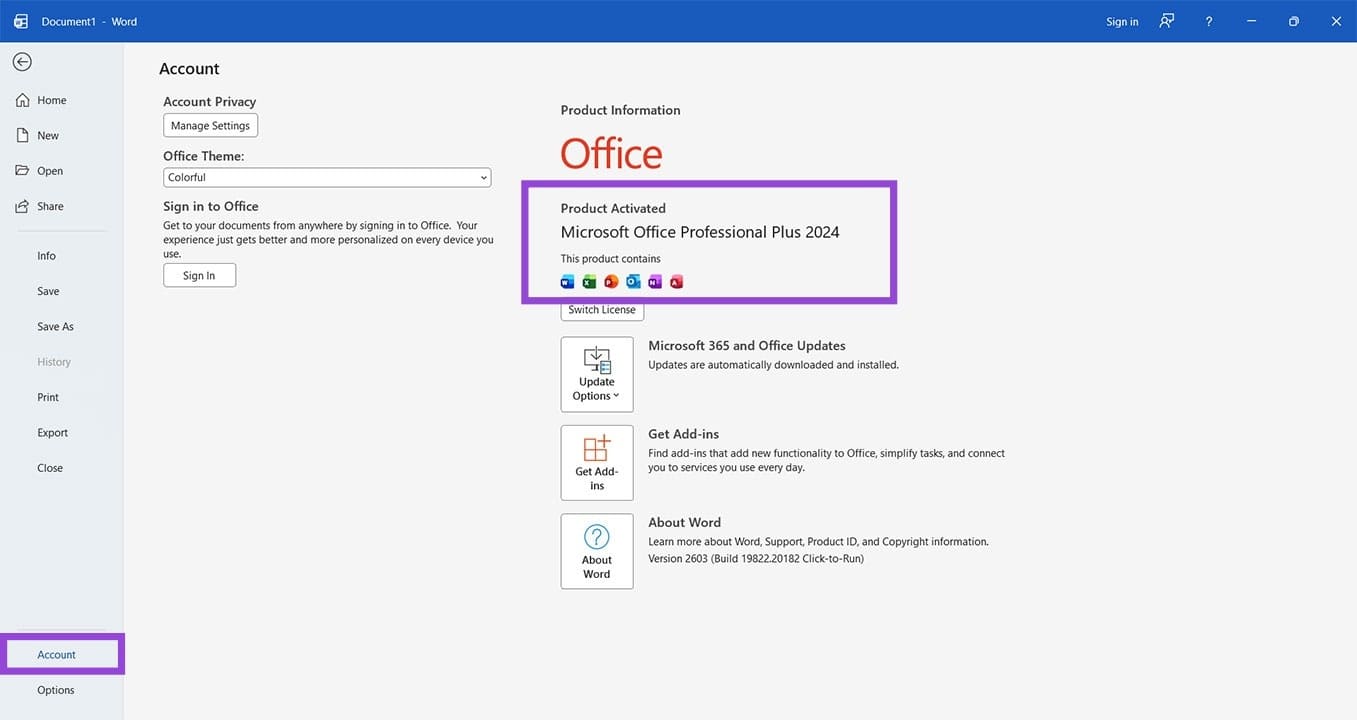The image size is (1357, 720).
Task: Click the Switch License button
Action: (601, 309)
